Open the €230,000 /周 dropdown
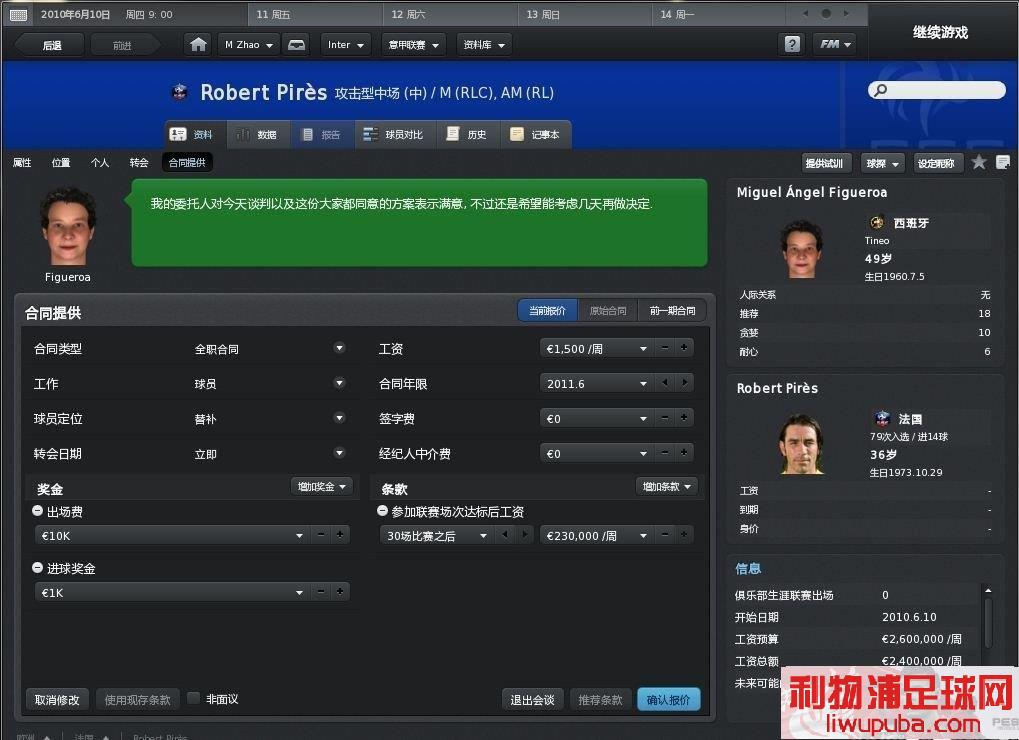 coord(597,536)
